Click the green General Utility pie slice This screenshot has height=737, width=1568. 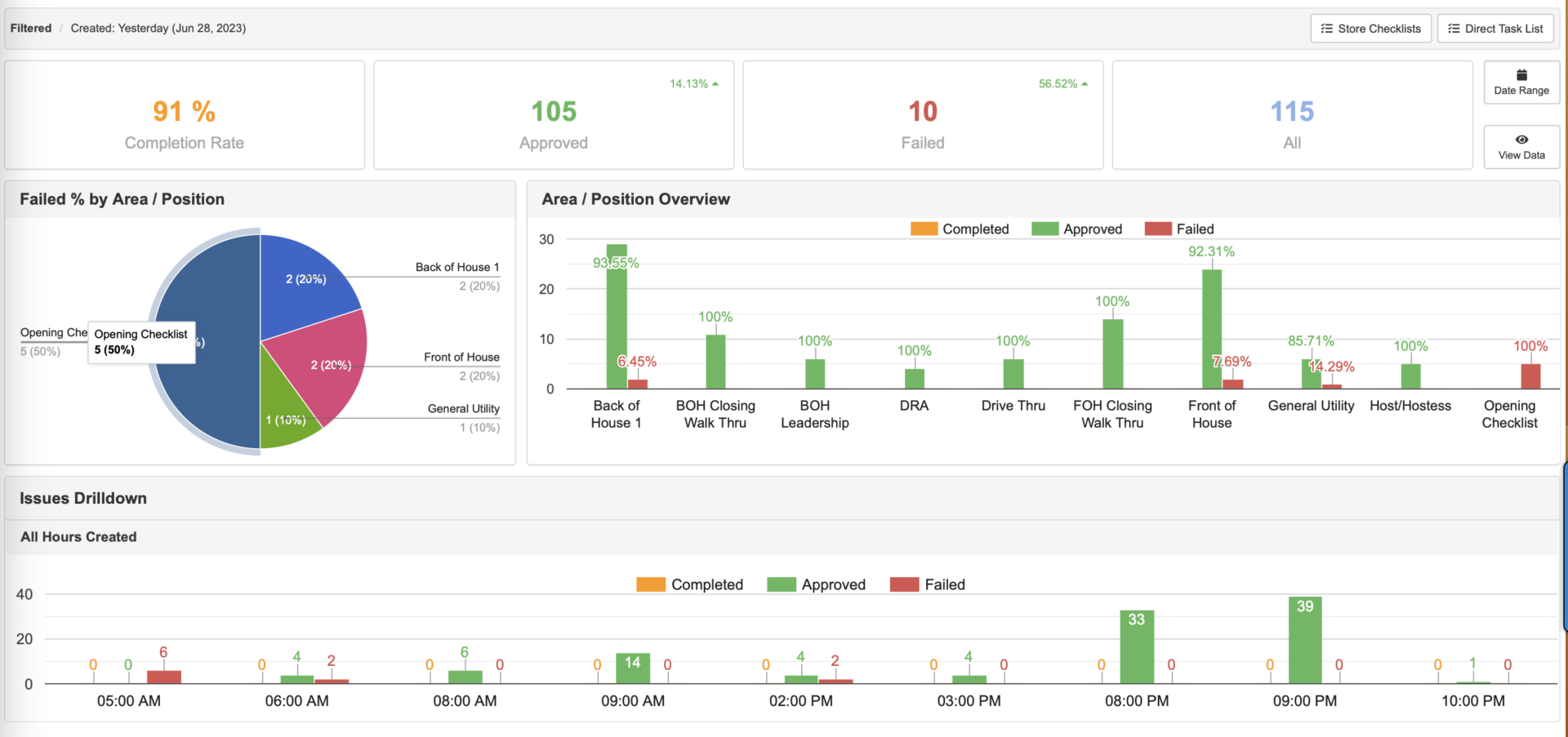click(x=286, y=416)
